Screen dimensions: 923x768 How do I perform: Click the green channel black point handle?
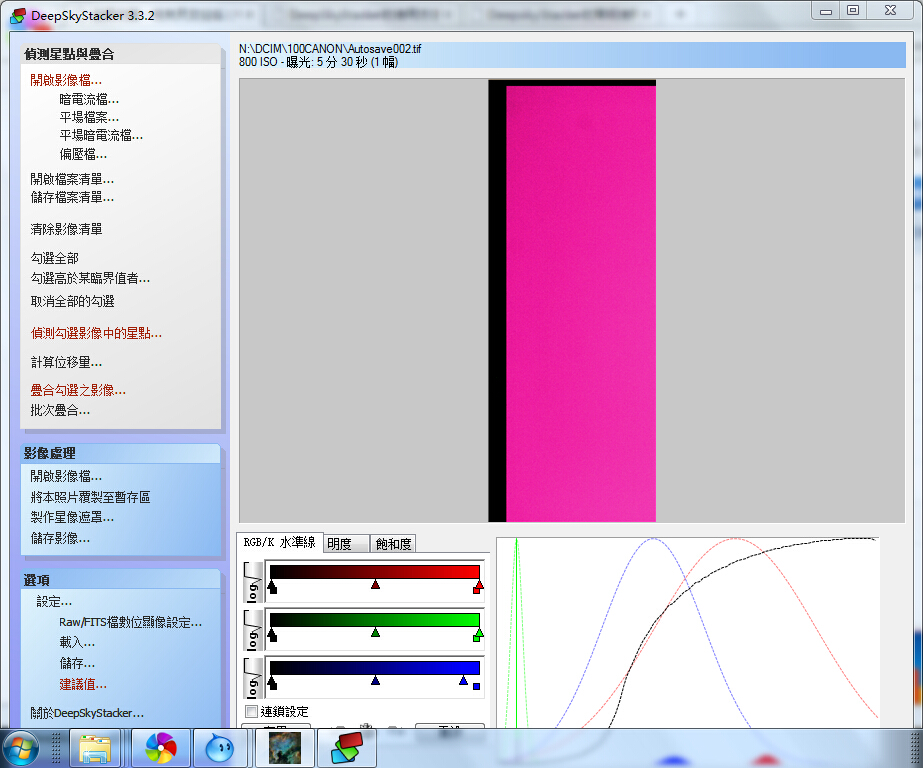pyautogui.click(x=272, y=635)
